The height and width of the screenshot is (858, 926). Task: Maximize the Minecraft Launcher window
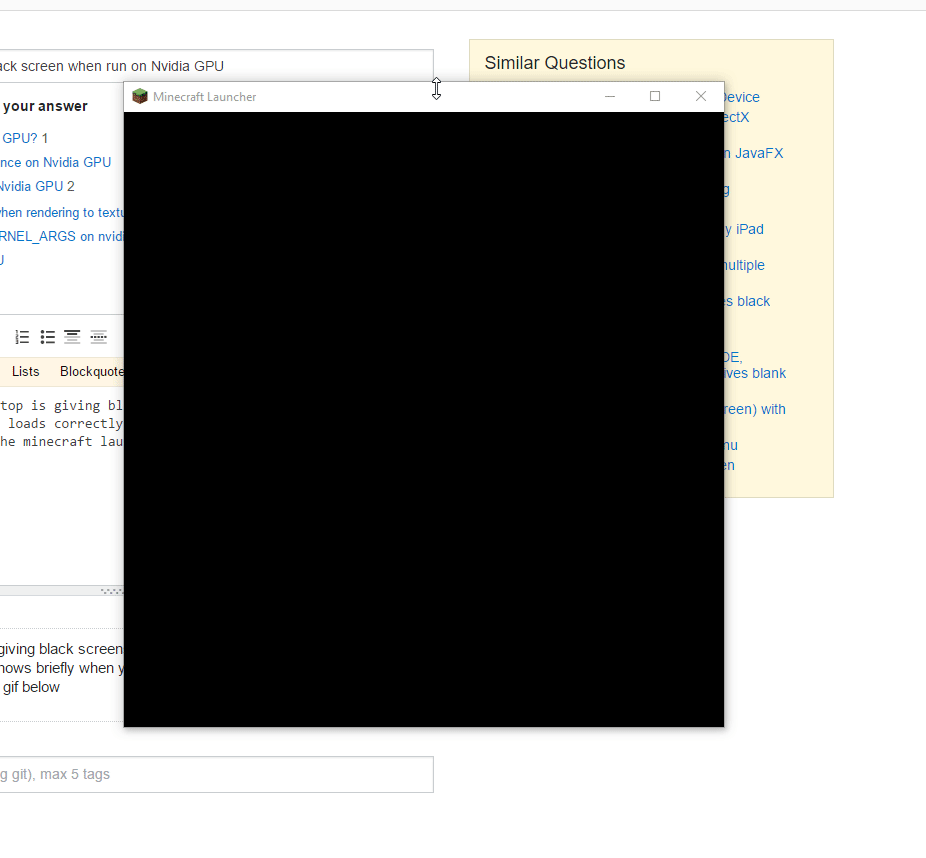tap(655, 96)
